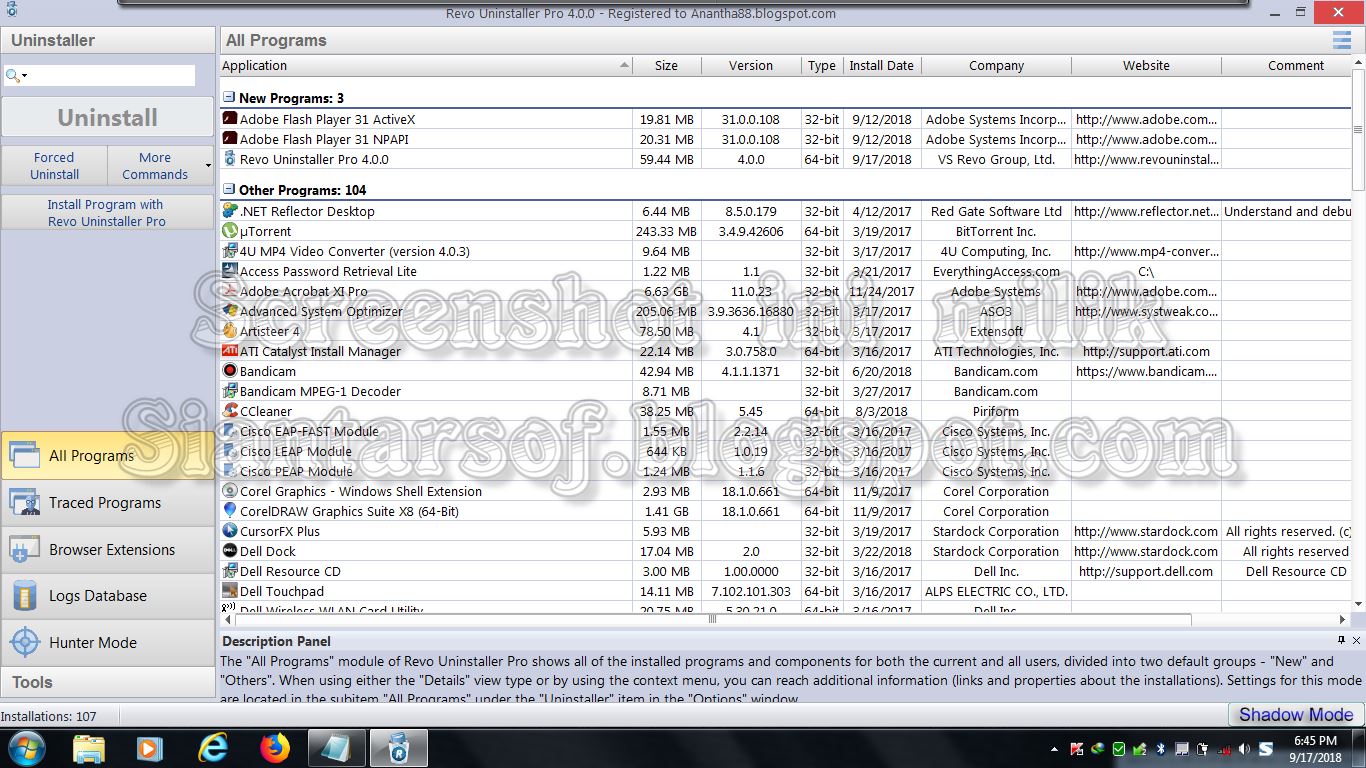This screenshot has height=768, width=1366.
Task: Click the horizontal scrollbar thumb of program list
Action: click(713, 619)
